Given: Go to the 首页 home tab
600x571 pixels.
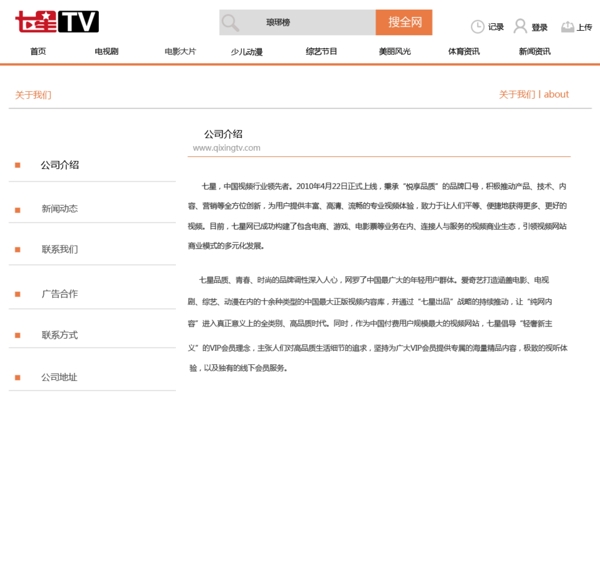Looking at the screenshot, I should point(38,51).
